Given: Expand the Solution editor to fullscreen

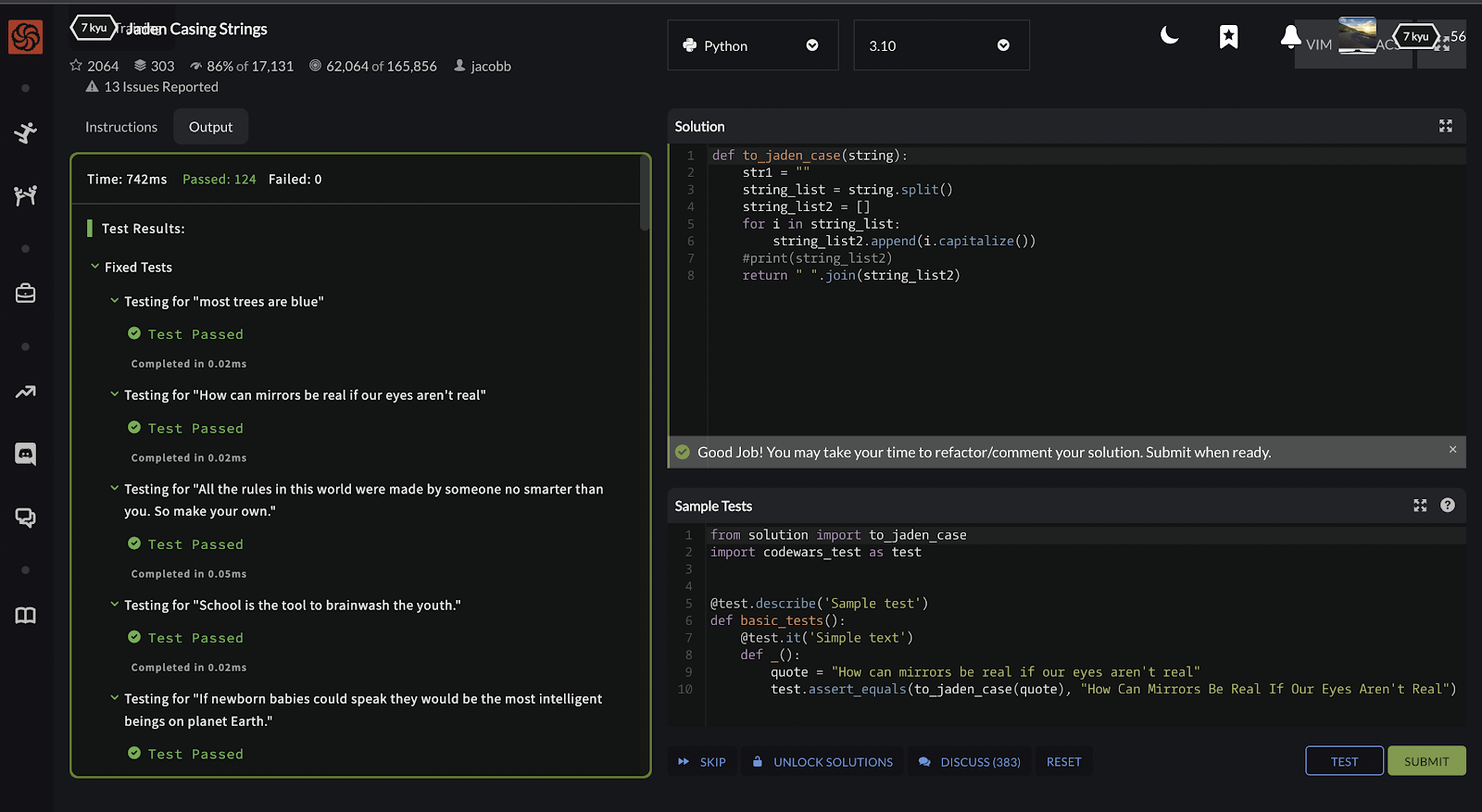Looking at the screenshot, I should pyautogui.click(x=1446, y=126).
